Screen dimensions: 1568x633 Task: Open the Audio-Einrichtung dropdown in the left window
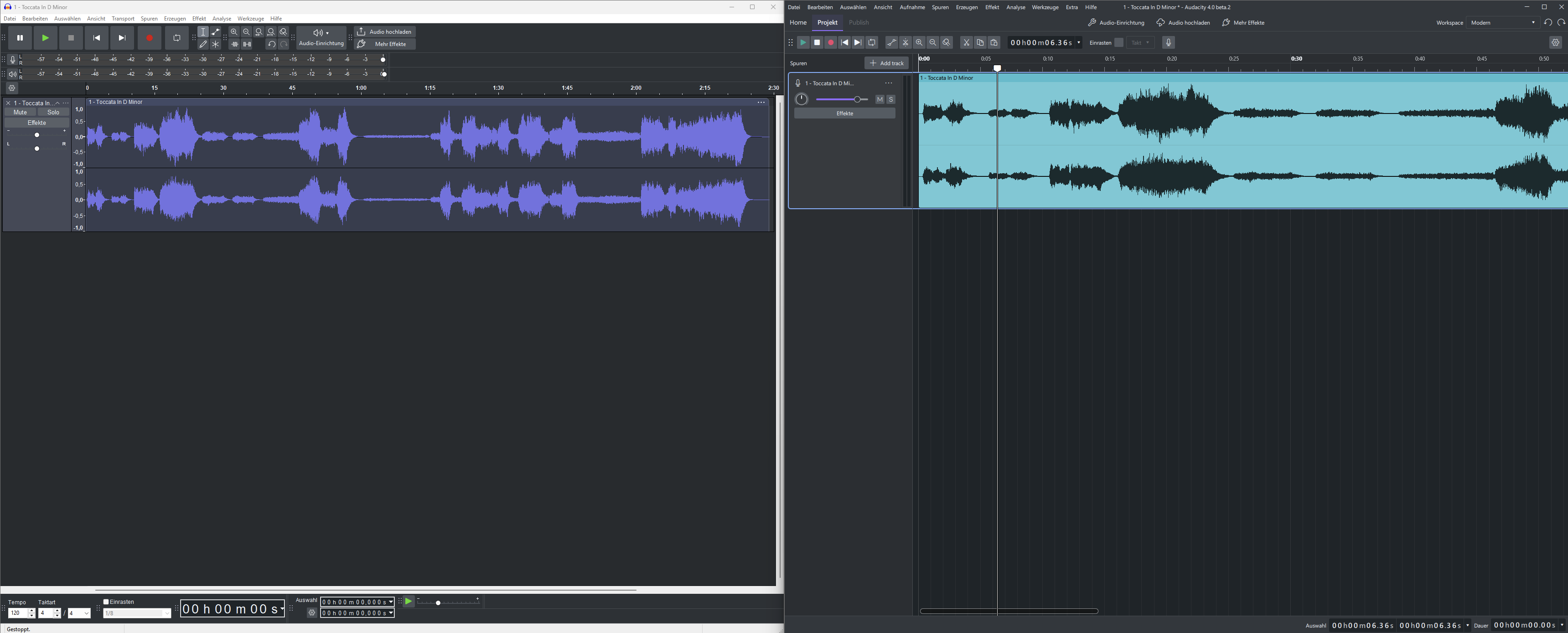tap(321, 38)
